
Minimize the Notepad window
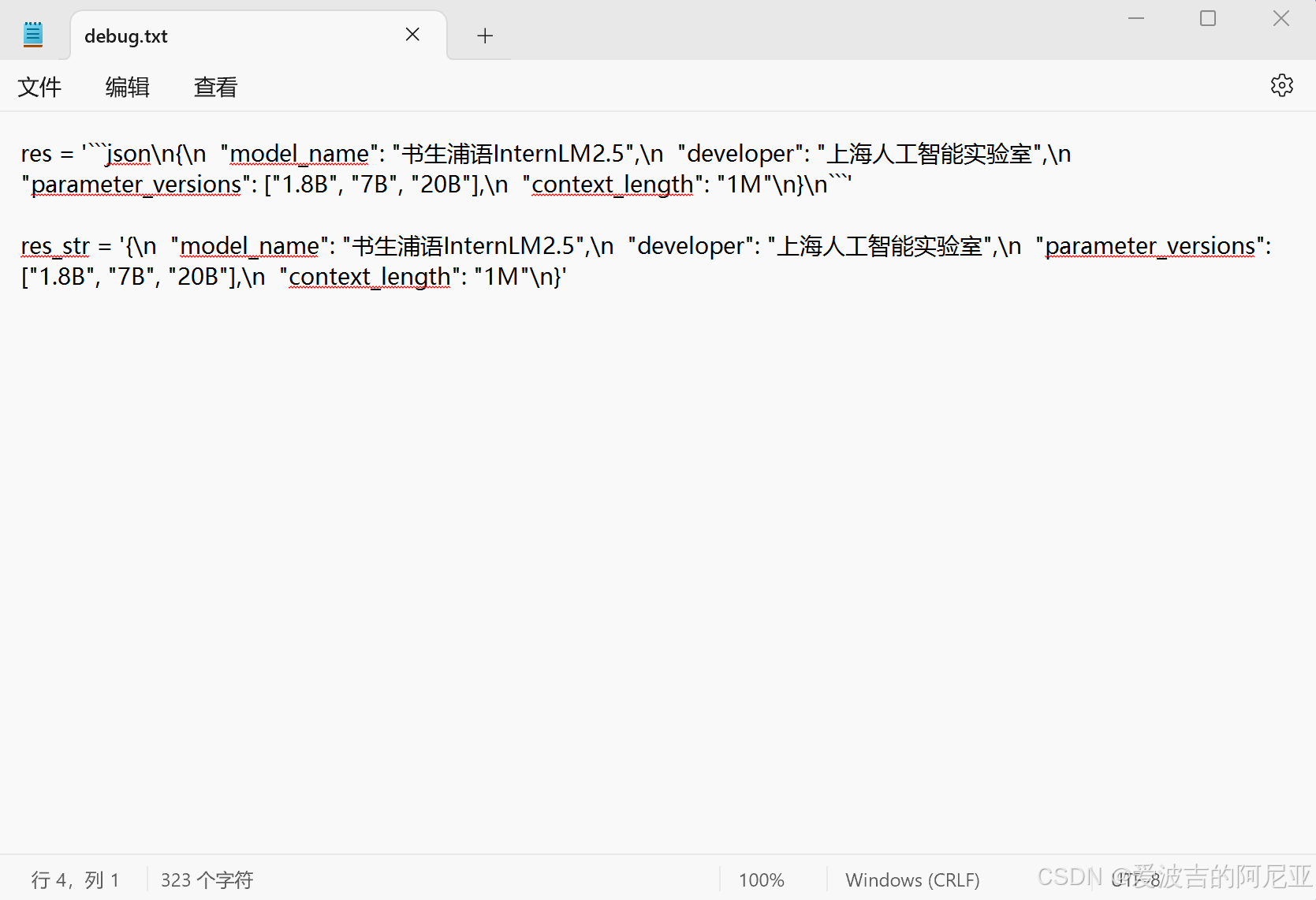point(1136,18)
